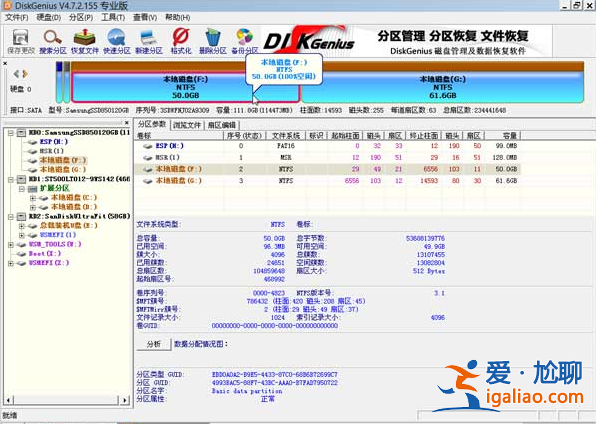The width and height of the screenshot is (596, 424).
Task: Expand the USBEFI (Z:) tree node
Action: pos(11,263)
